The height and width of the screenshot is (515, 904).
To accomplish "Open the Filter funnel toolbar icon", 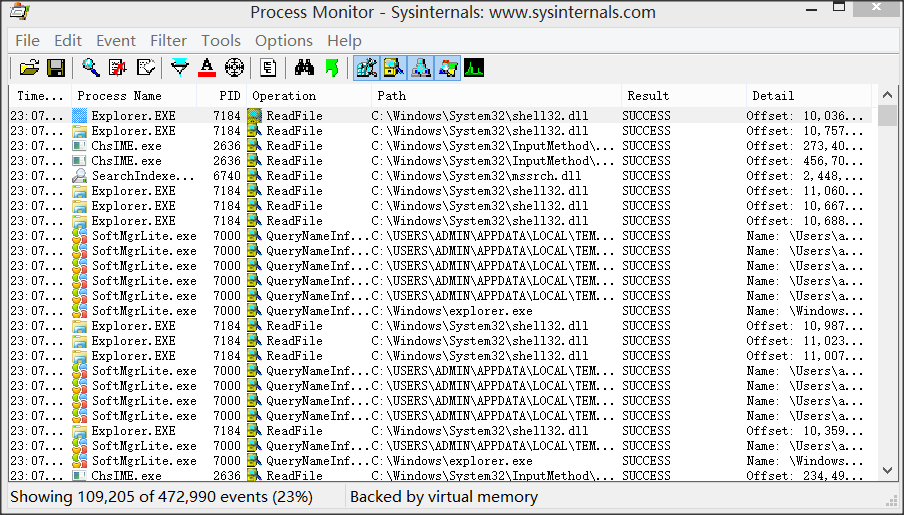I will [x=180, y=68].
